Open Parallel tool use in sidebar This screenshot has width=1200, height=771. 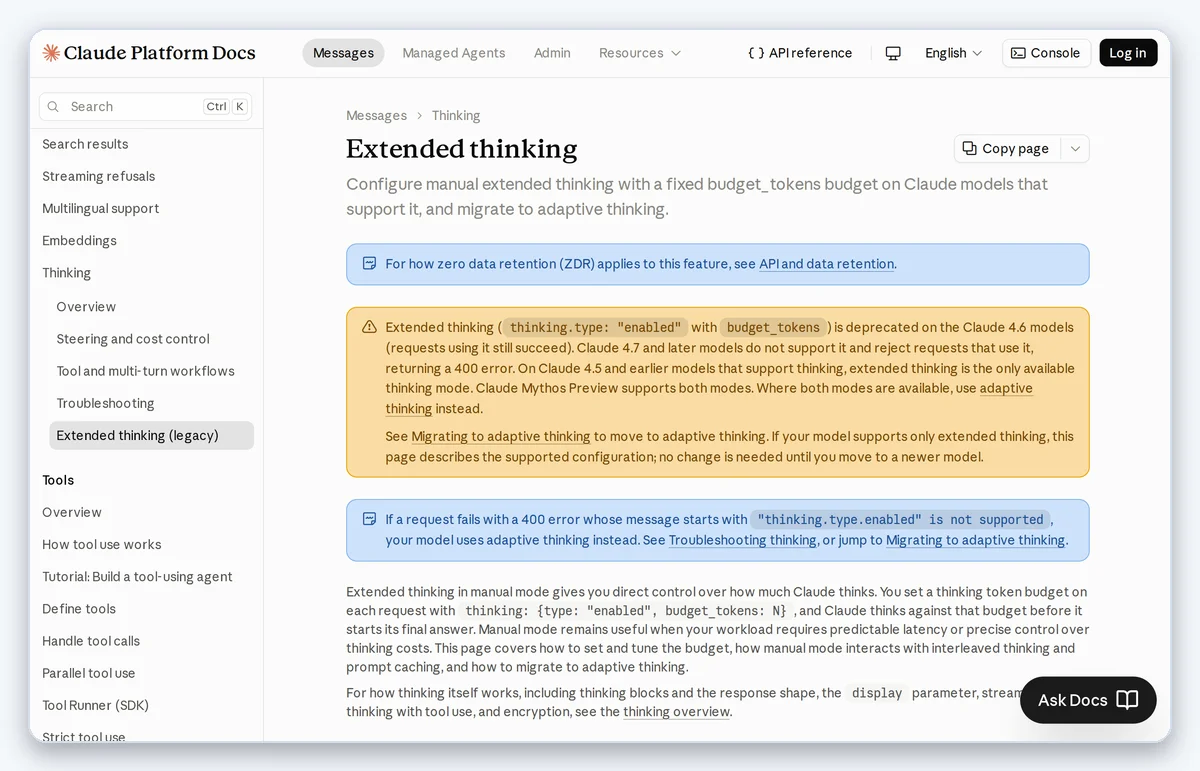coord(88,673)
